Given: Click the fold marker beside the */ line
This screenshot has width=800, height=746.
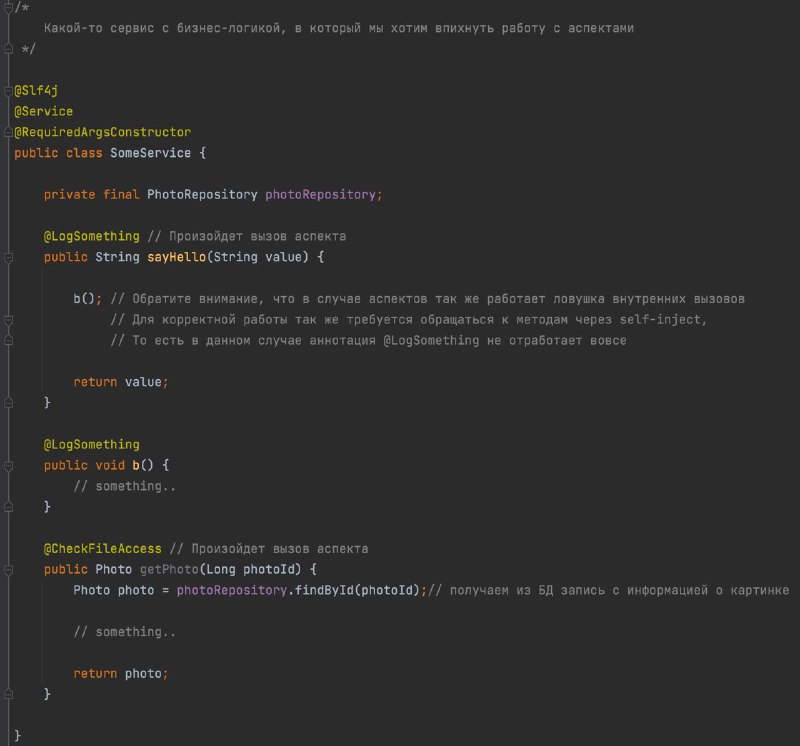Looking at the screenshot, I should [8, 49].
